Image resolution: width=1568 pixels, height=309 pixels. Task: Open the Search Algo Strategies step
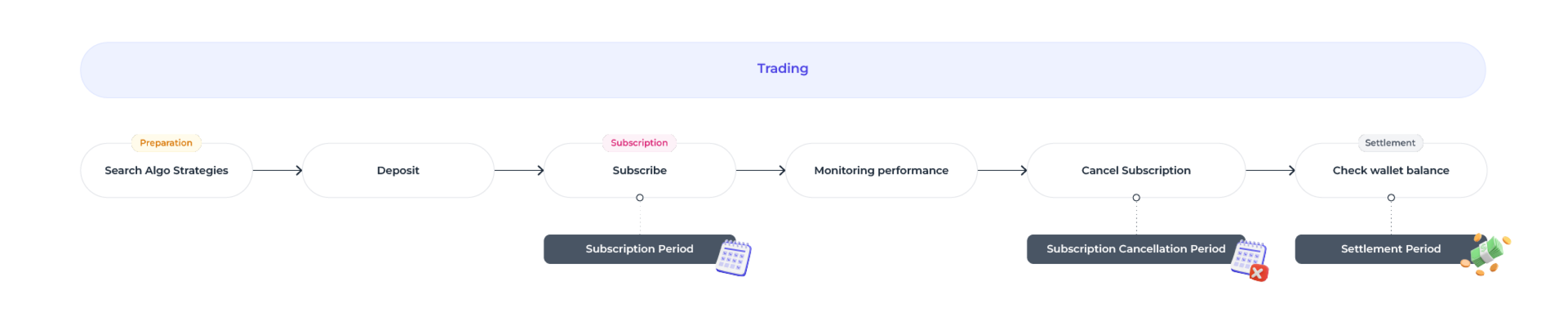click(166, 171)
